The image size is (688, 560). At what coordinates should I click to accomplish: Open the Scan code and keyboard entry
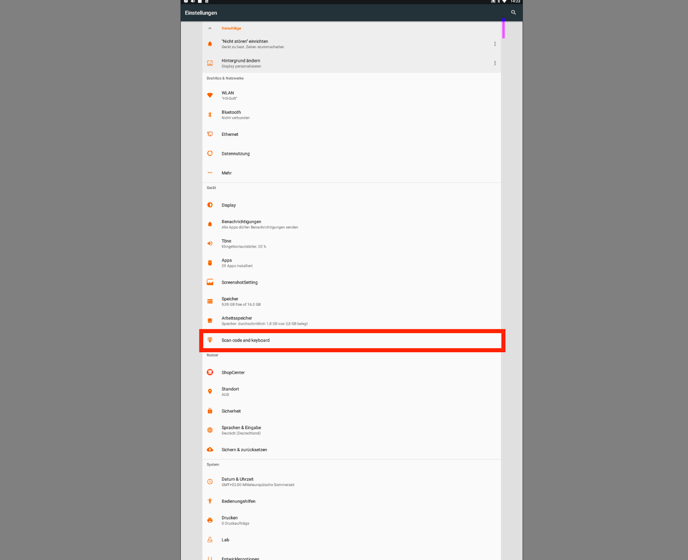pos(352,341)
